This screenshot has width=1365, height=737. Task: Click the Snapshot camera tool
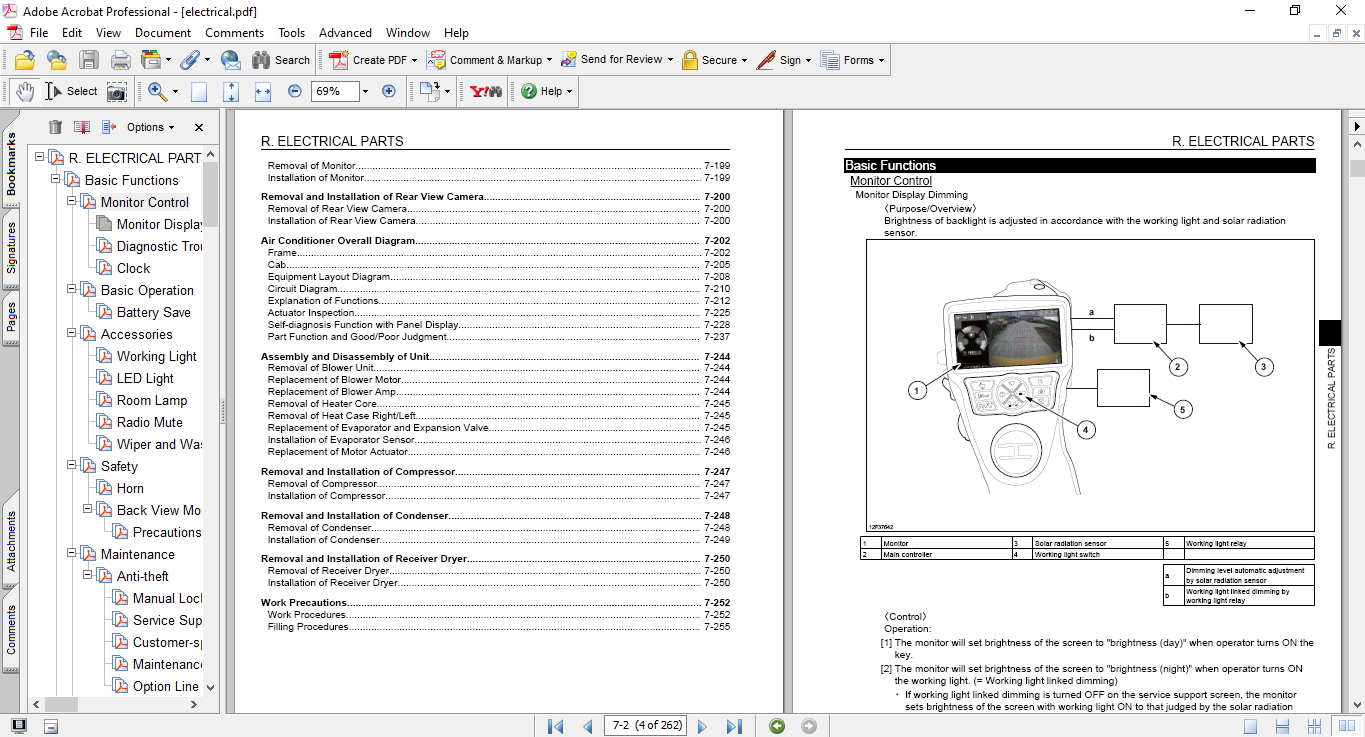pos(117,91)
